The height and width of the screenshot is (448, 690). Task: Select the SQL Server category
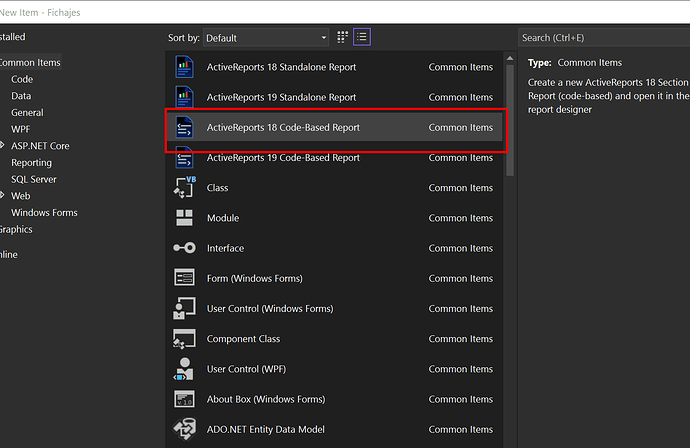[33, 179]
